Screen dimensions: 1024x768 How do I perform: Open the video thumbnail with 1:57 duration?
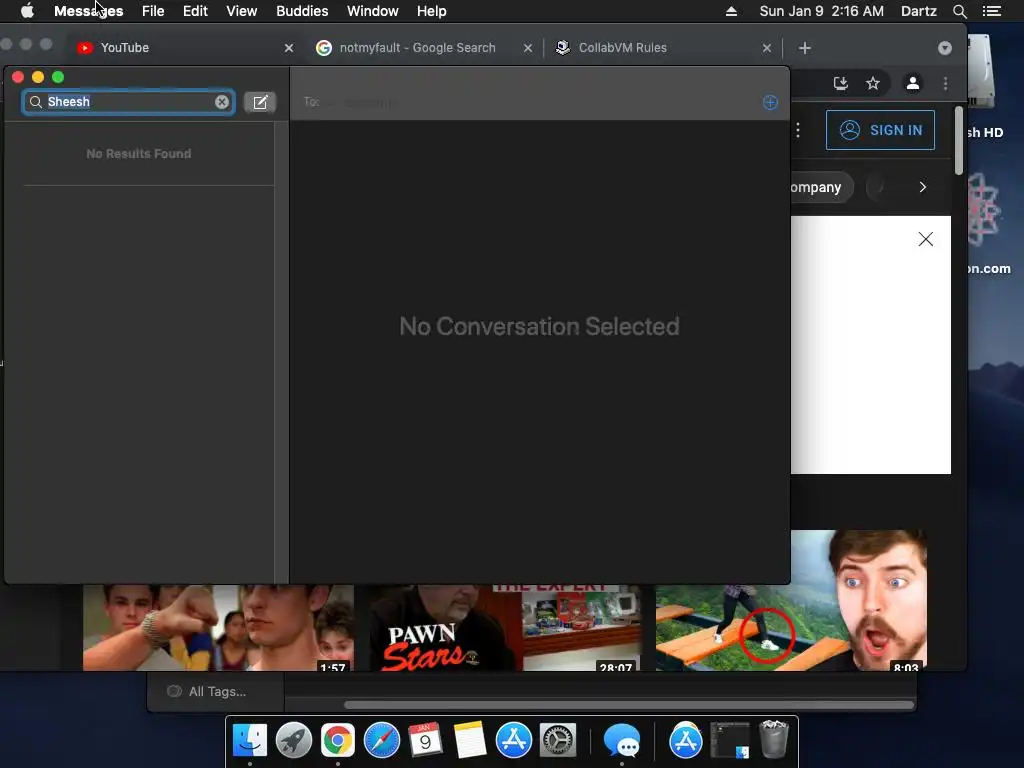pos(218,628)
